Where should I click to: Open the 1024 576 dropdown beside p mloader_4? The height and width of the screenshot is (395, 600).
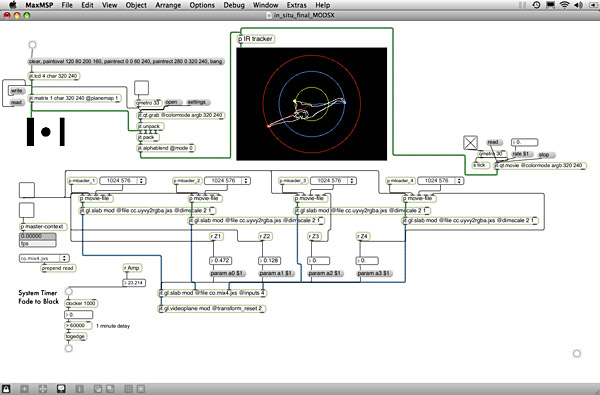coord(440,181)
